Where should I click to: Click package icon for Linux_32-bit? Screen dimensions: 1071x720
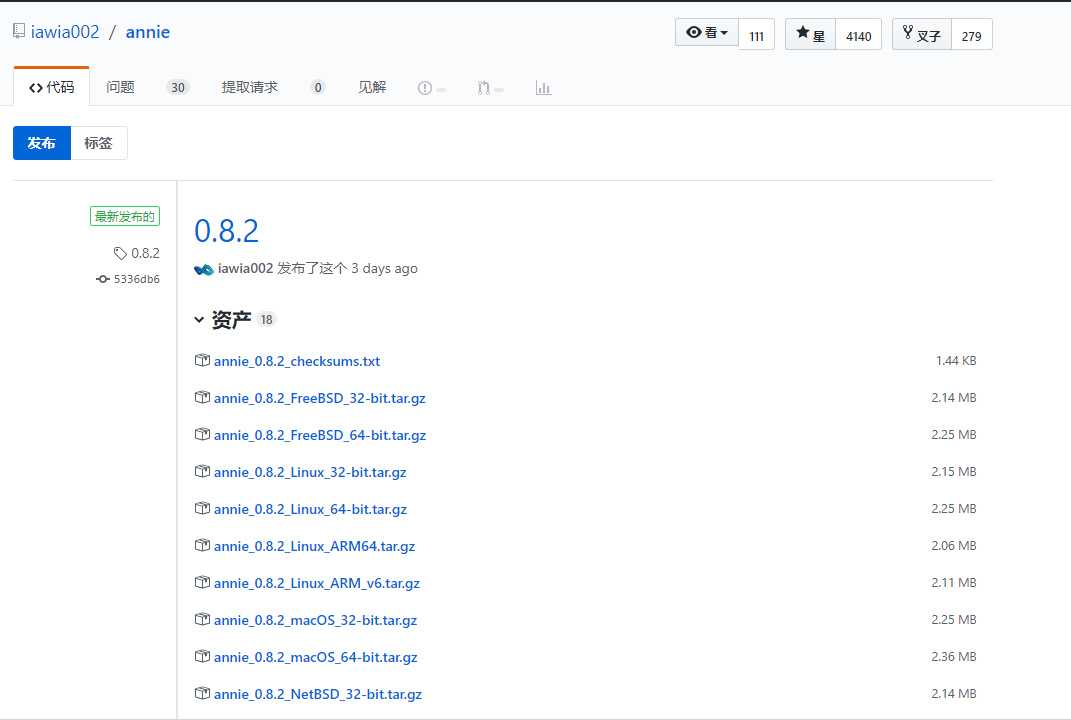coord(202,471)
